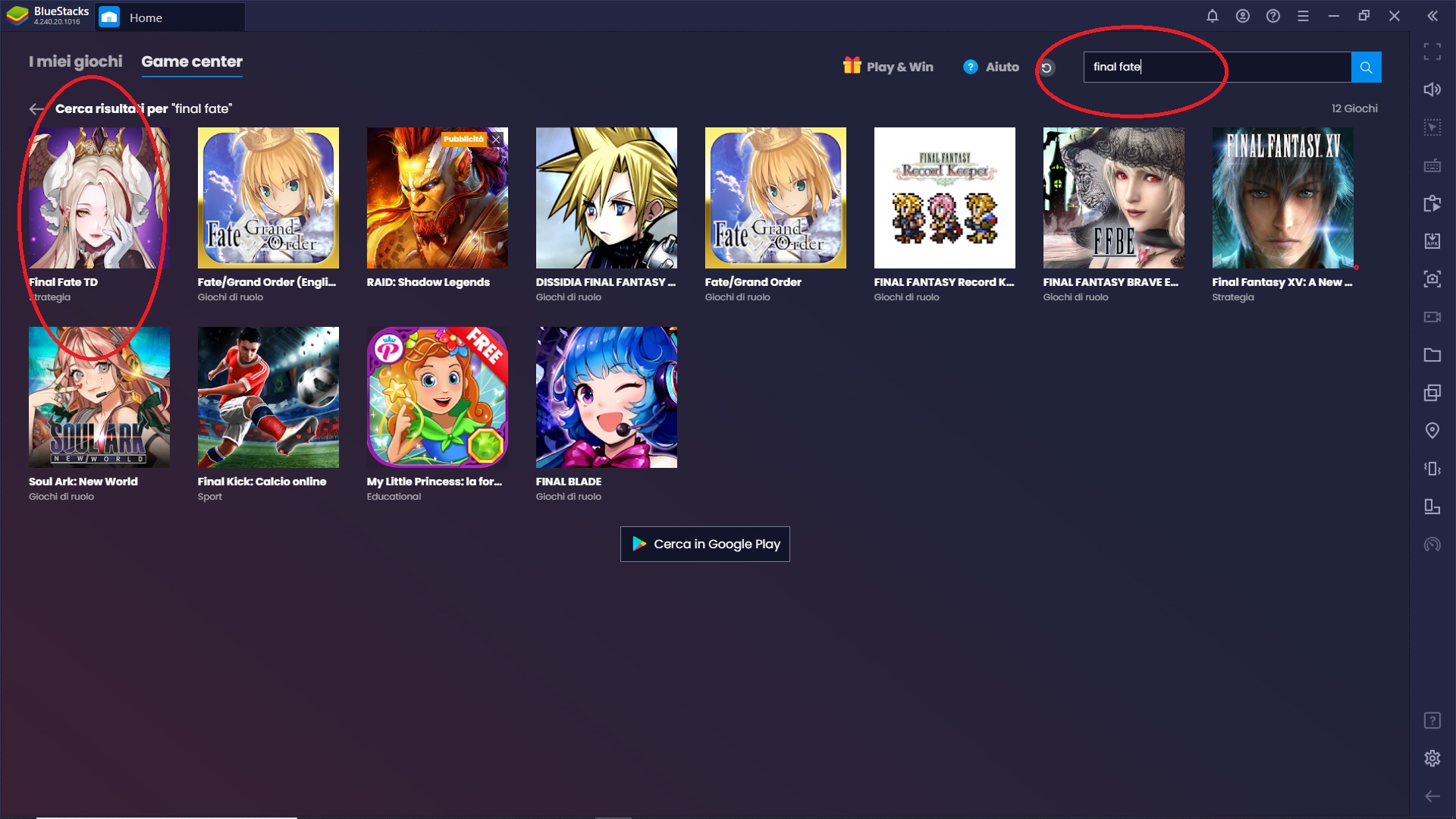Image resolution: width=1456 pixels, height=819 pixels.
Task: Open DISSIDIA FINAL FANTASY thumbnail
Action: (607, 198)
